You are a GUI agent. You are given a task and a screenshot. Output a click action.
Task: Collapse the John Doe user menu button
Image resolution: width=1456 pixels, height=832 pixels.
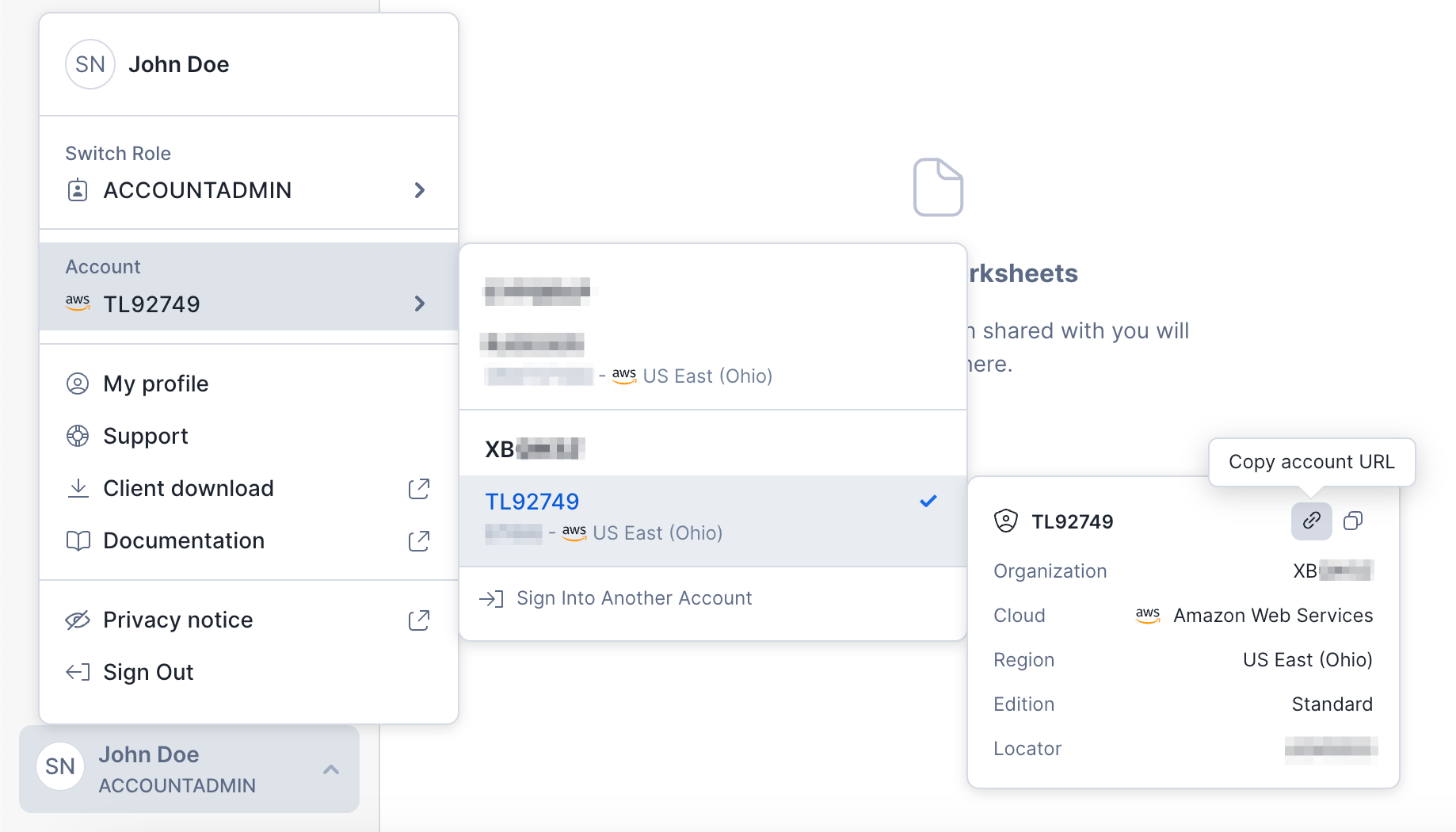(189, 769)
